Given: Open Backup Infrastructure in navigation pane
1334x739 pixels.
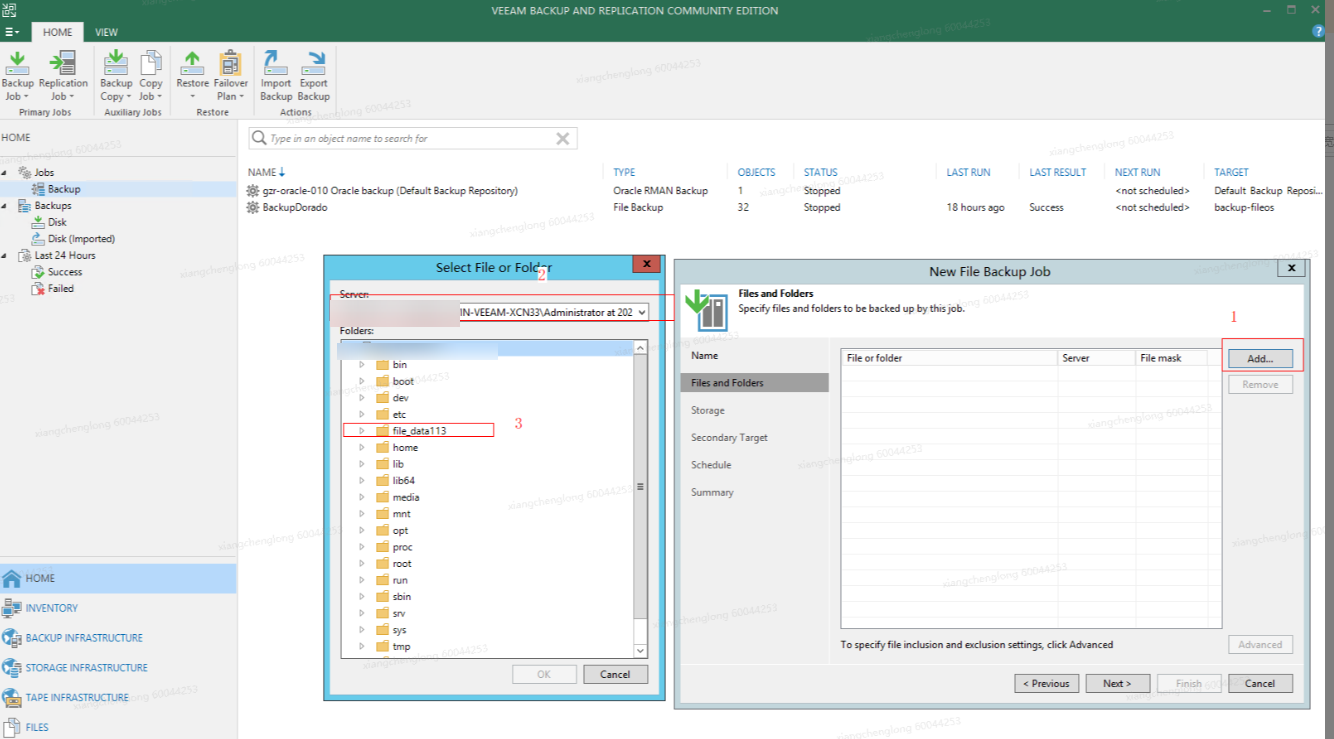Looking at the screenshot, I should (x=84, y=638).
